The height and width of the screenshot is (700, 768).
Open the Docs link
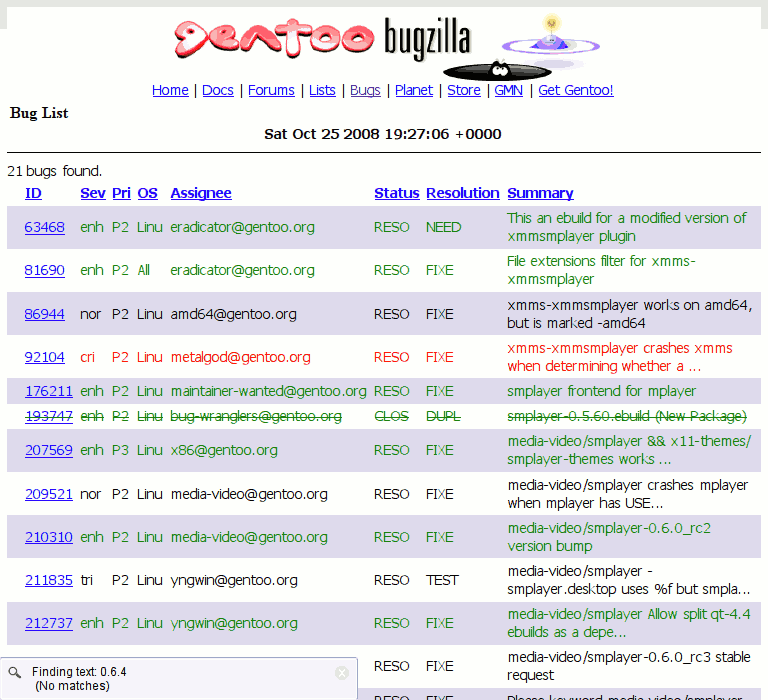[217, 90]
